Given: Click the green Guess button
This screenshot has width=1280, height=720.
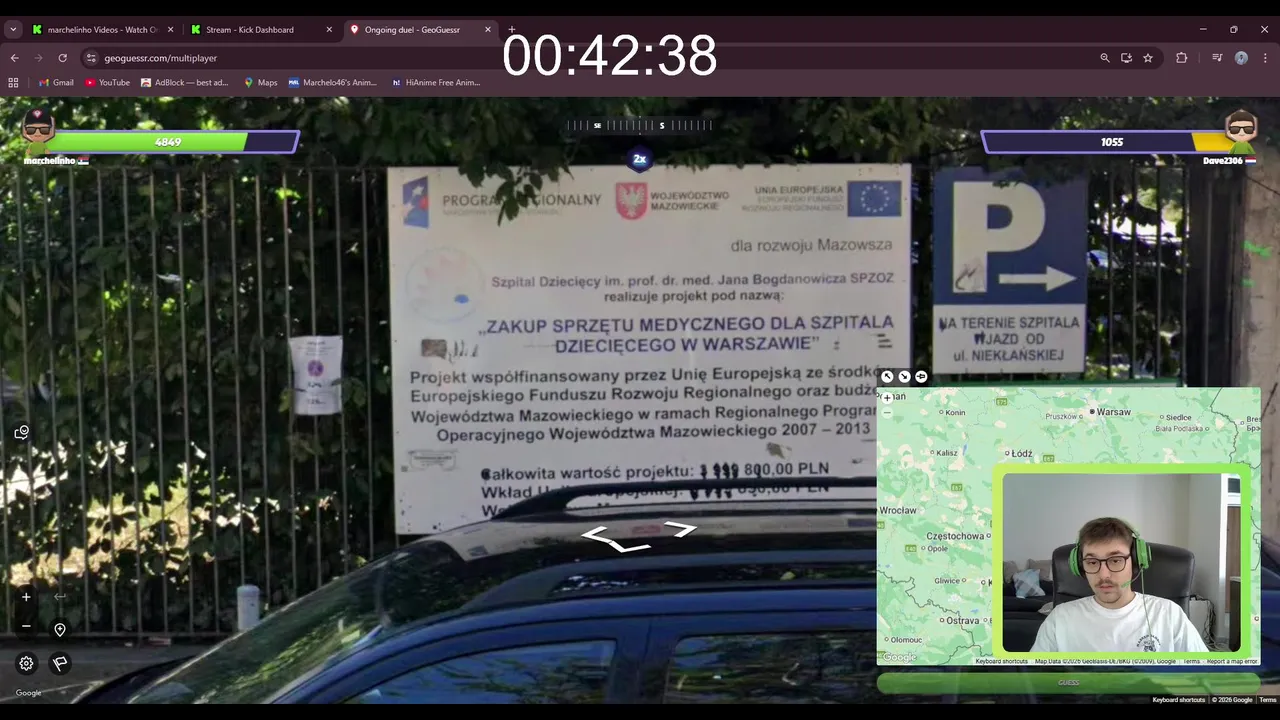Looking at the screenshot, I should click(x=1068, y=683).
